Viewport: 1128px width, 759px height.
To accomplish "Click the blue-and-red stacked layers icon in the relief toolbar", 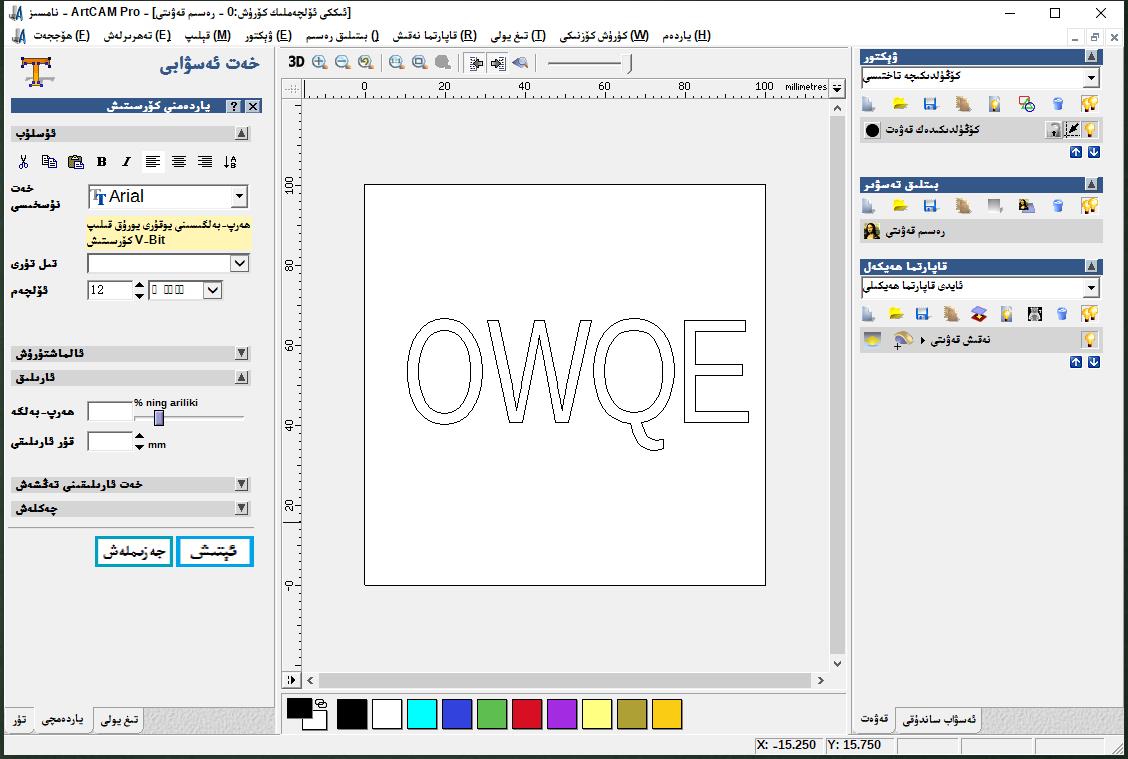I will [978, 314].
